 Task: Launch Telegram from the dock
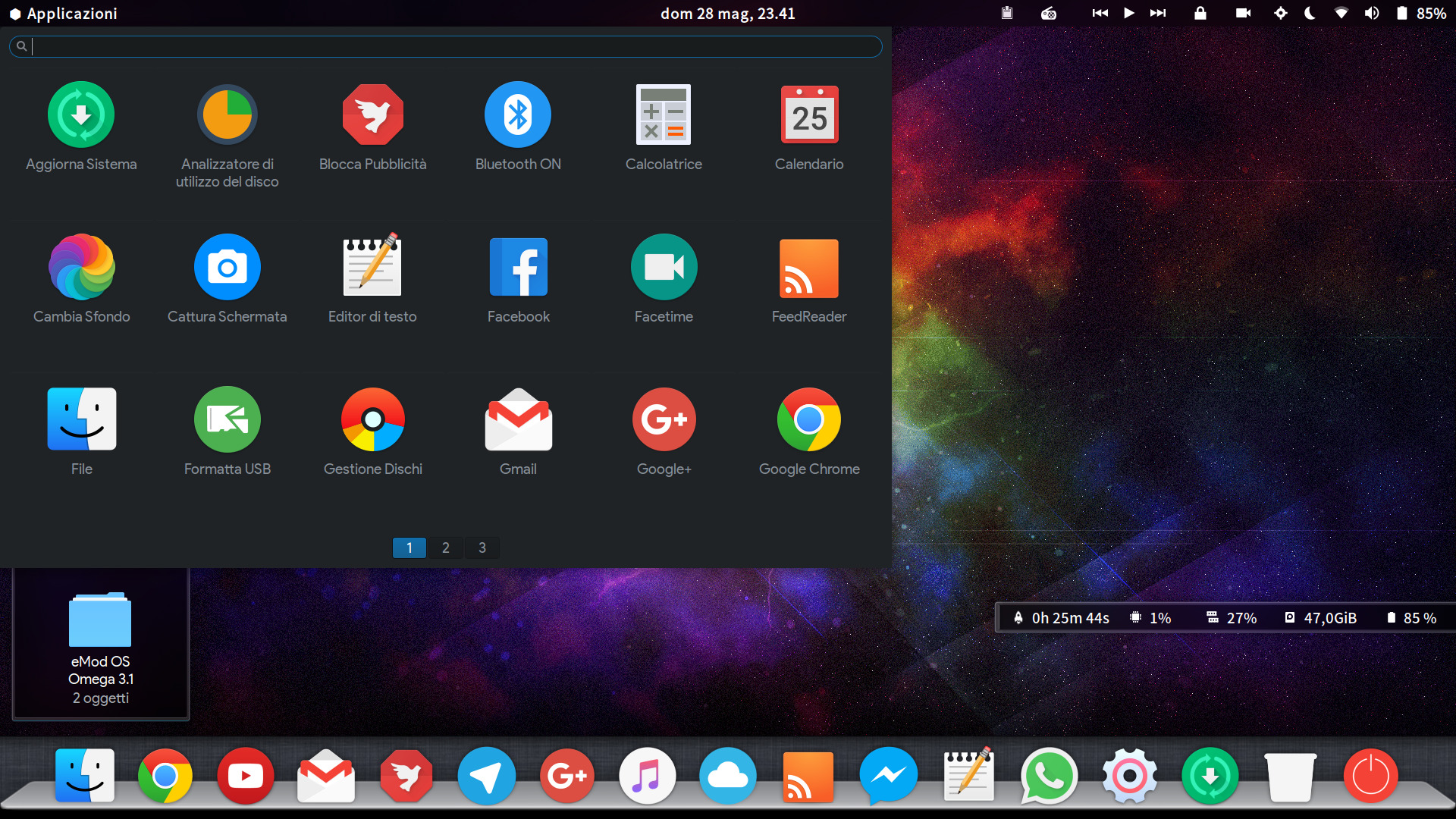487,776
